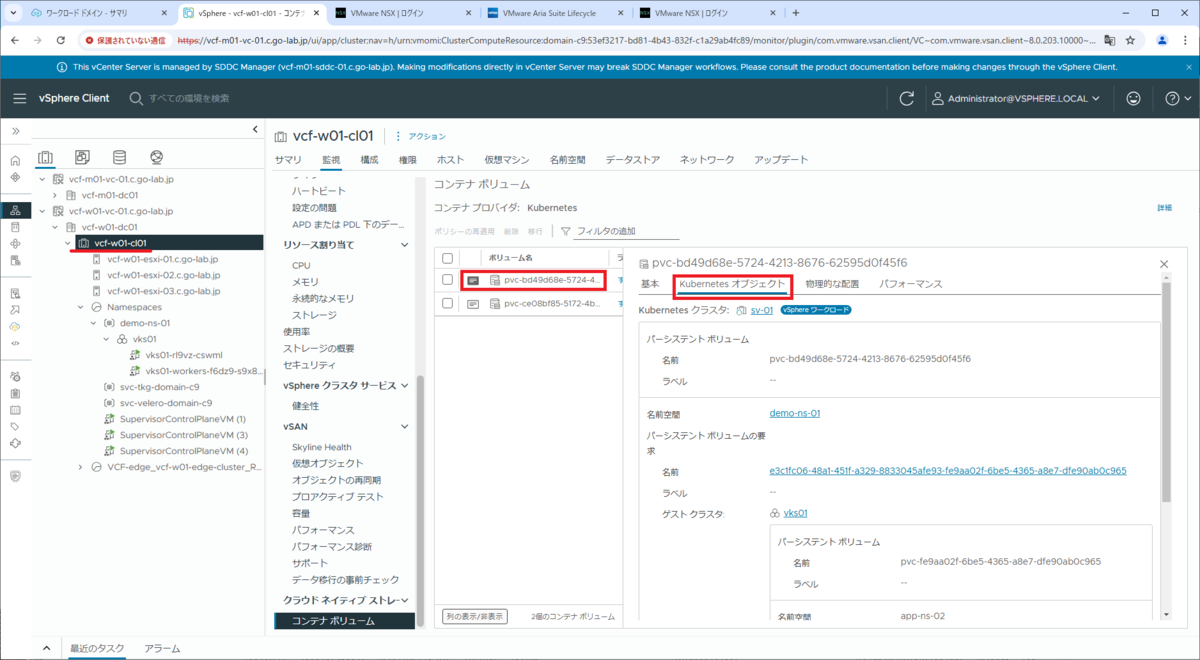
Task: Select vcf-w01-esxi-02.c.go-lab.jp host
Action: point(163,275)
